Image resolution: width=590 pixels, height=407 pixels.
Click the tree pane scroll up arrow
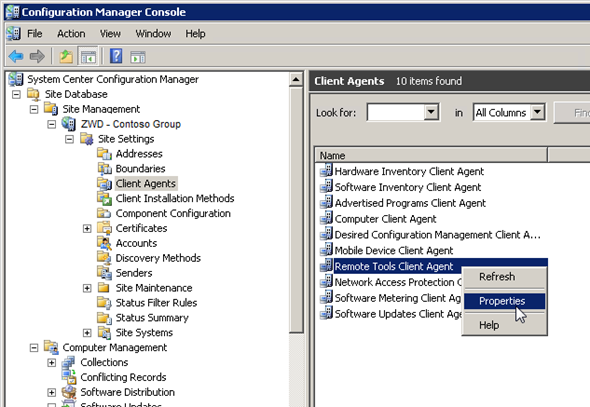(x=296, y=80)
